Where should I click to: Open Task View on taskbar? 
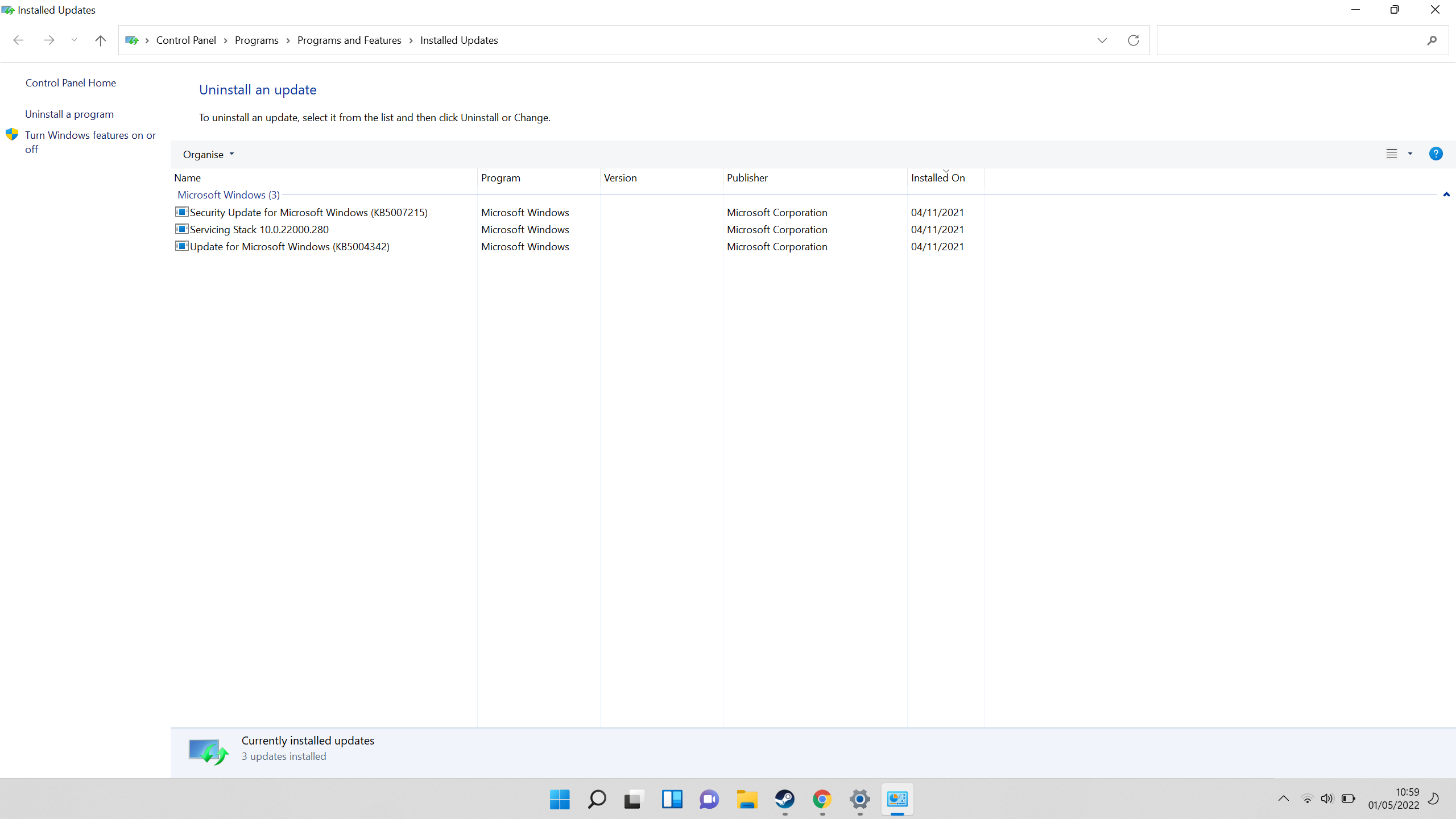634,800
